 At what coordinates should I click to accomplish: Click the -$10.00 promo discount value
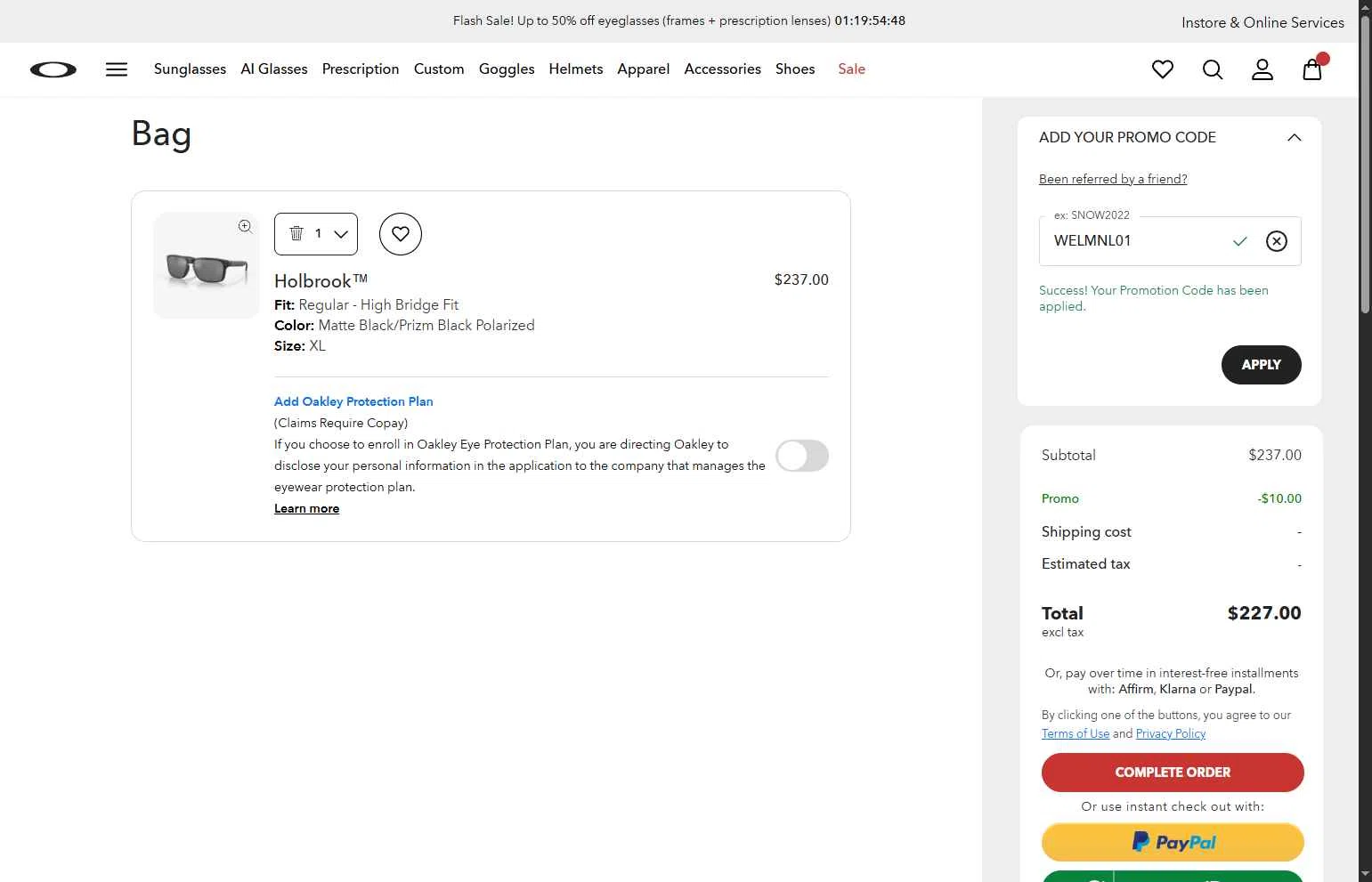pyautogui.click(x=1279, y=498)
